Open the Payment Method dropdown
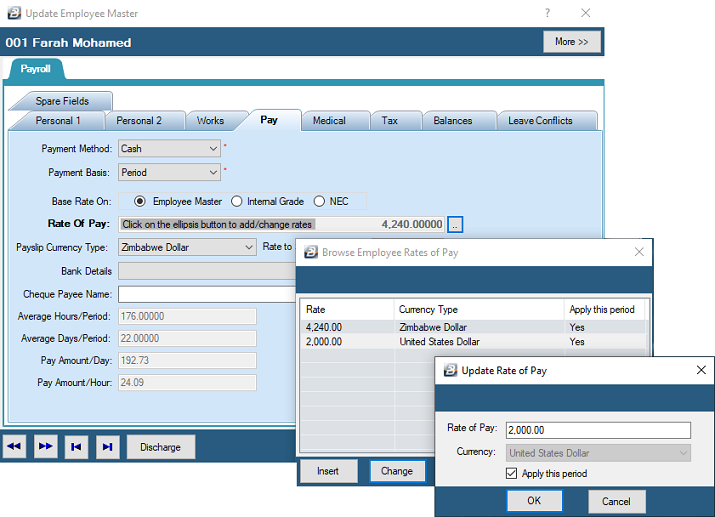The width and height of the screenshot is (715, 517). click(x=169, y=149)
